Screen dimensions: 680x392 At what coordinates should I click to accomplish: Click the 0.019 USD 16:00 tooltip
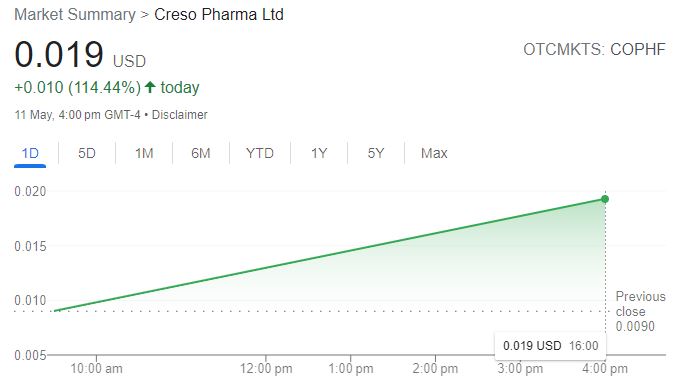pyautogui.click(x=550, y=346)
